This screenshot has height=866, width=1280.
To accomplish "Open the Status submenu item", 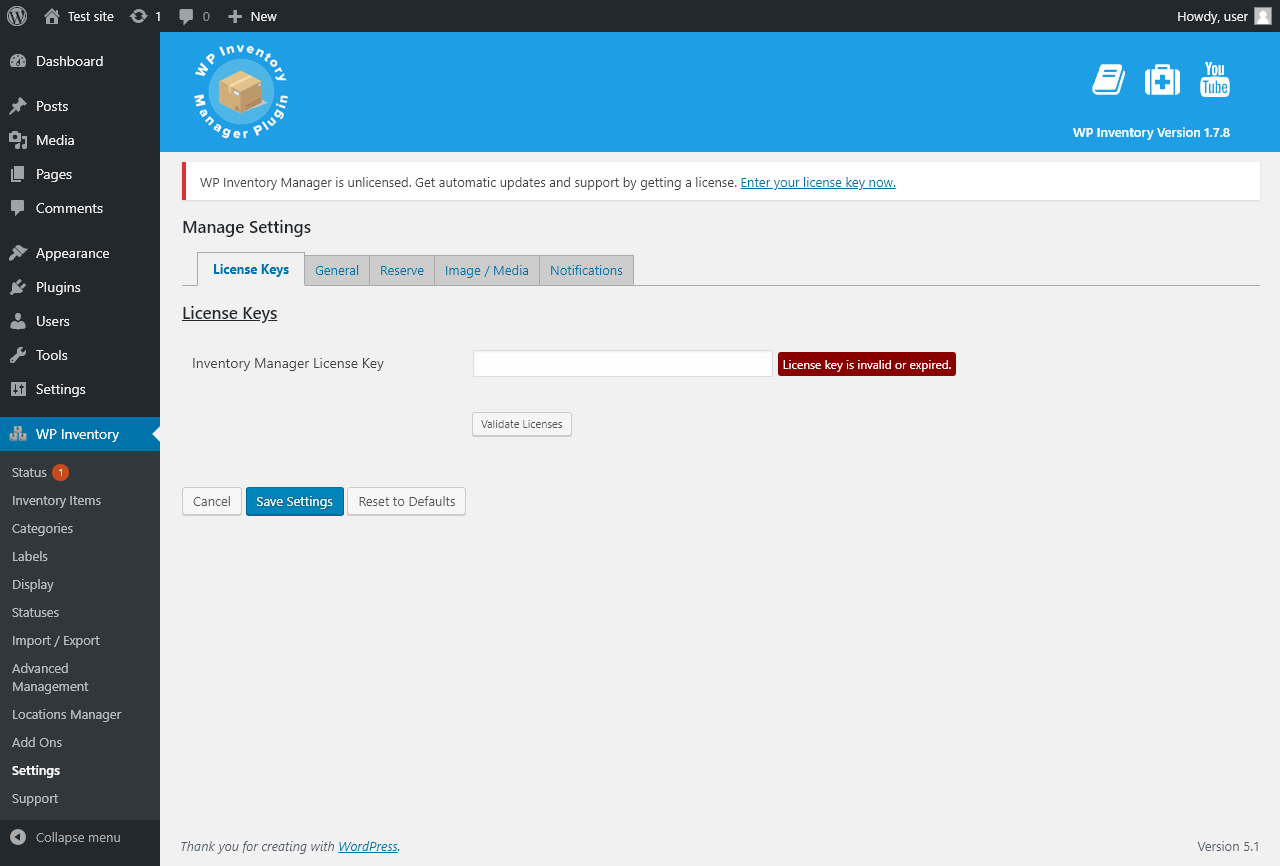I will pos(80,472).
